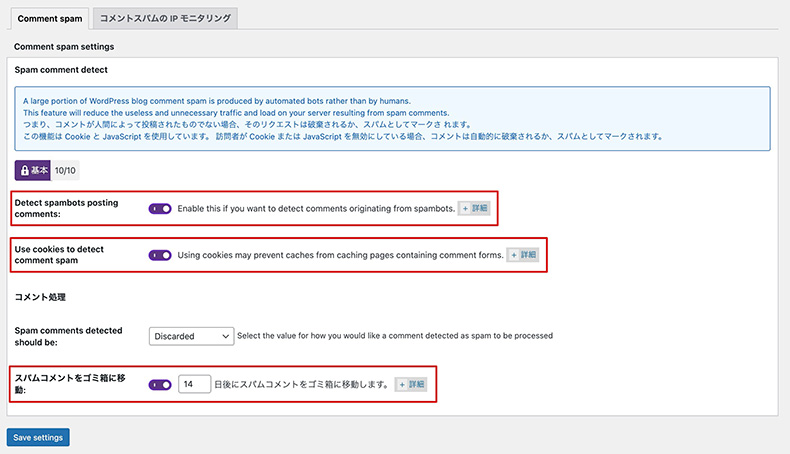This screenshot has height=454, width=790.
Task: Expand 詳細 for cookies caching option
Action: click(x=522, y=254)
